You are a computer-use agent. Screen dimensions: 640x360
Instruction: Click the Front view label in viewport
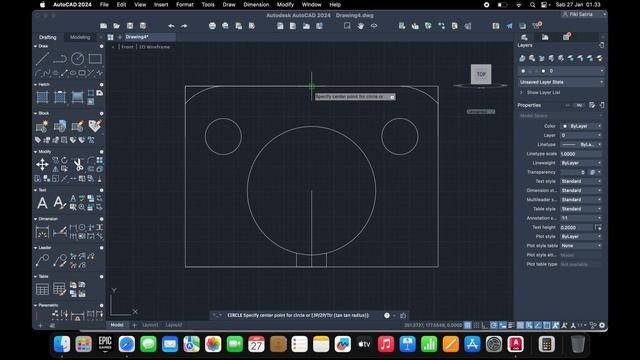pyautogui.click(x=127, y=47)
